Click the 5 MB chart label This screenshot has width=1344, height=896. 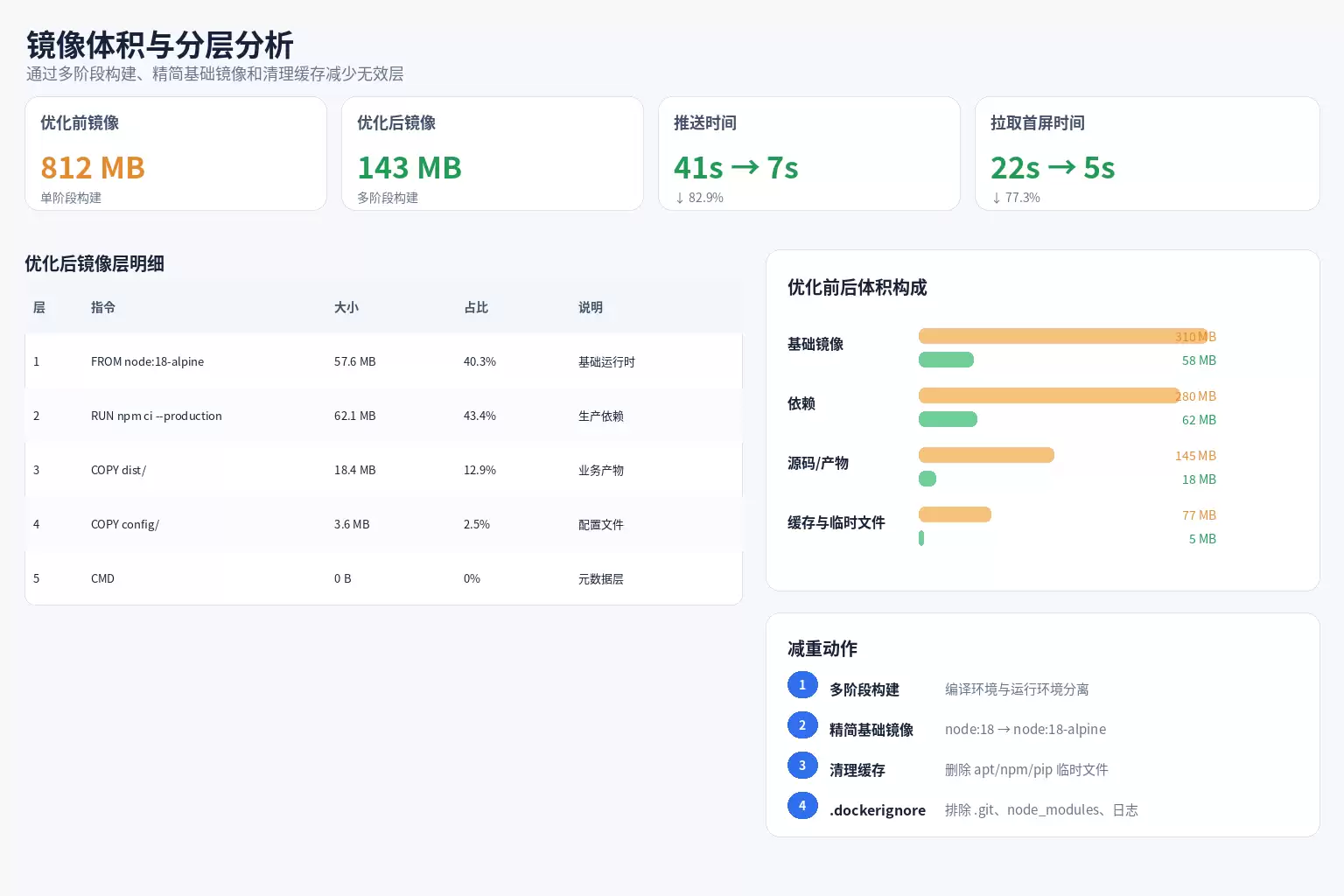(1202, 539)
